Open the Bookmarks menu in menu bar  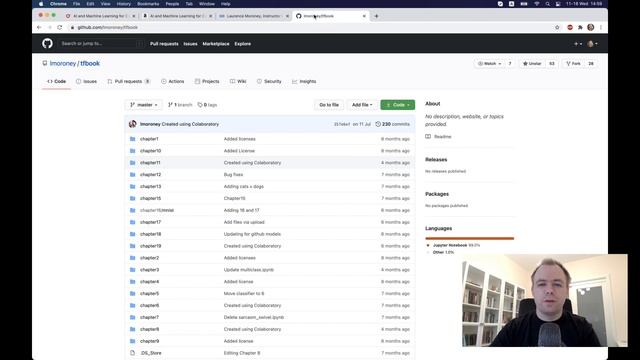coord(148,4)
